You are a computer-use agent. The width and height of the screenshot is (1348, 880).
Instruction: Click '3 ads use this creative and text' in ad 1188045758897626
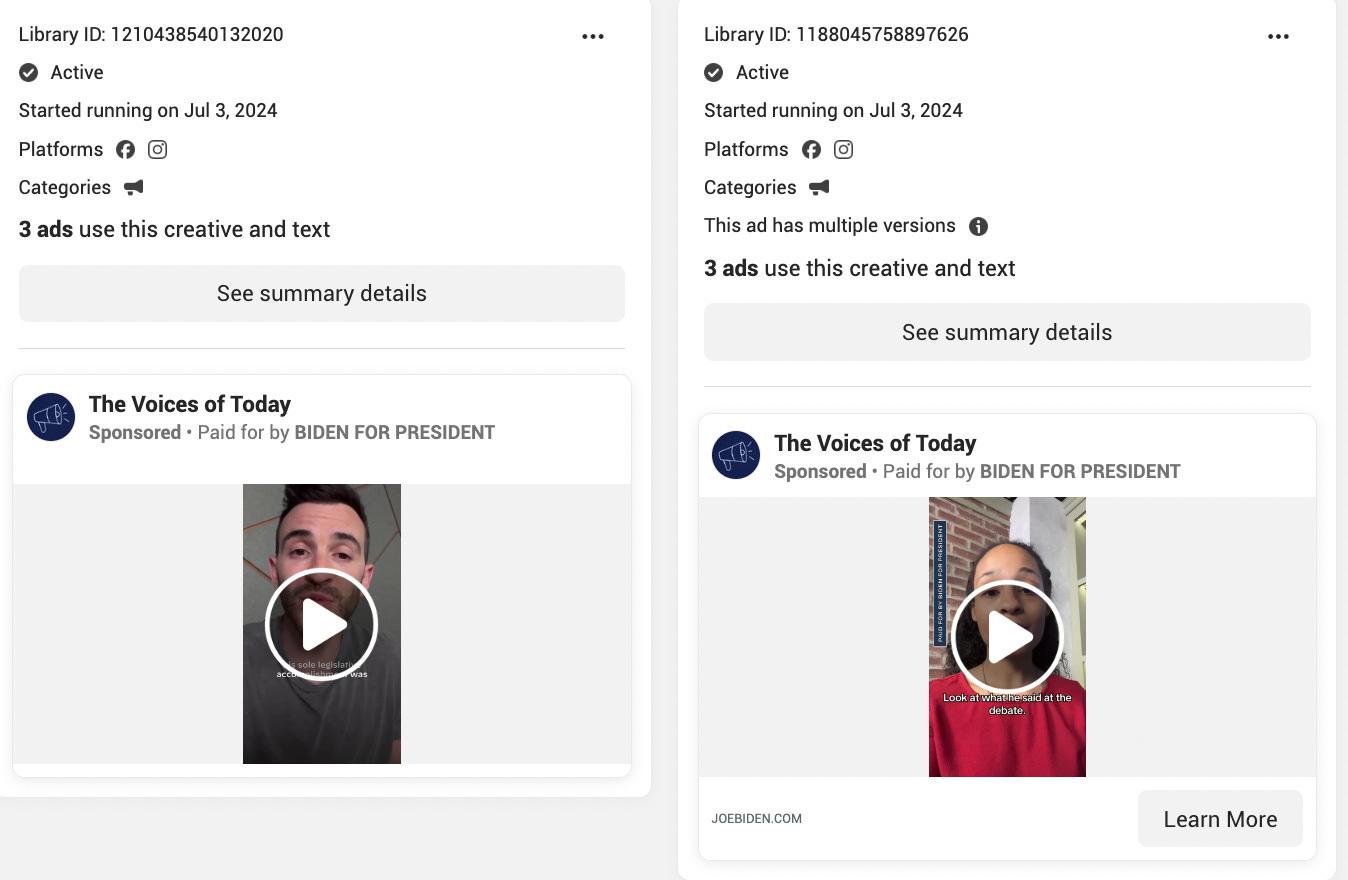pyautogui.click(x=860, y=268)
